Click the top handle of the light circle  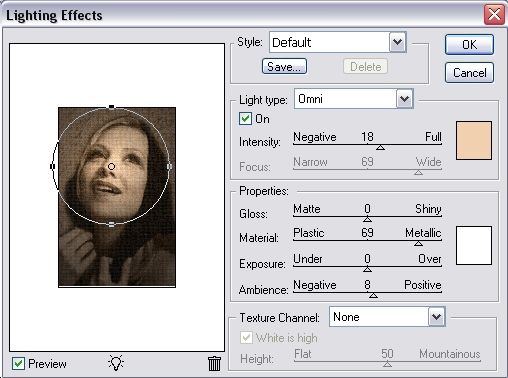pyautogui.click(x=112, y=107)
